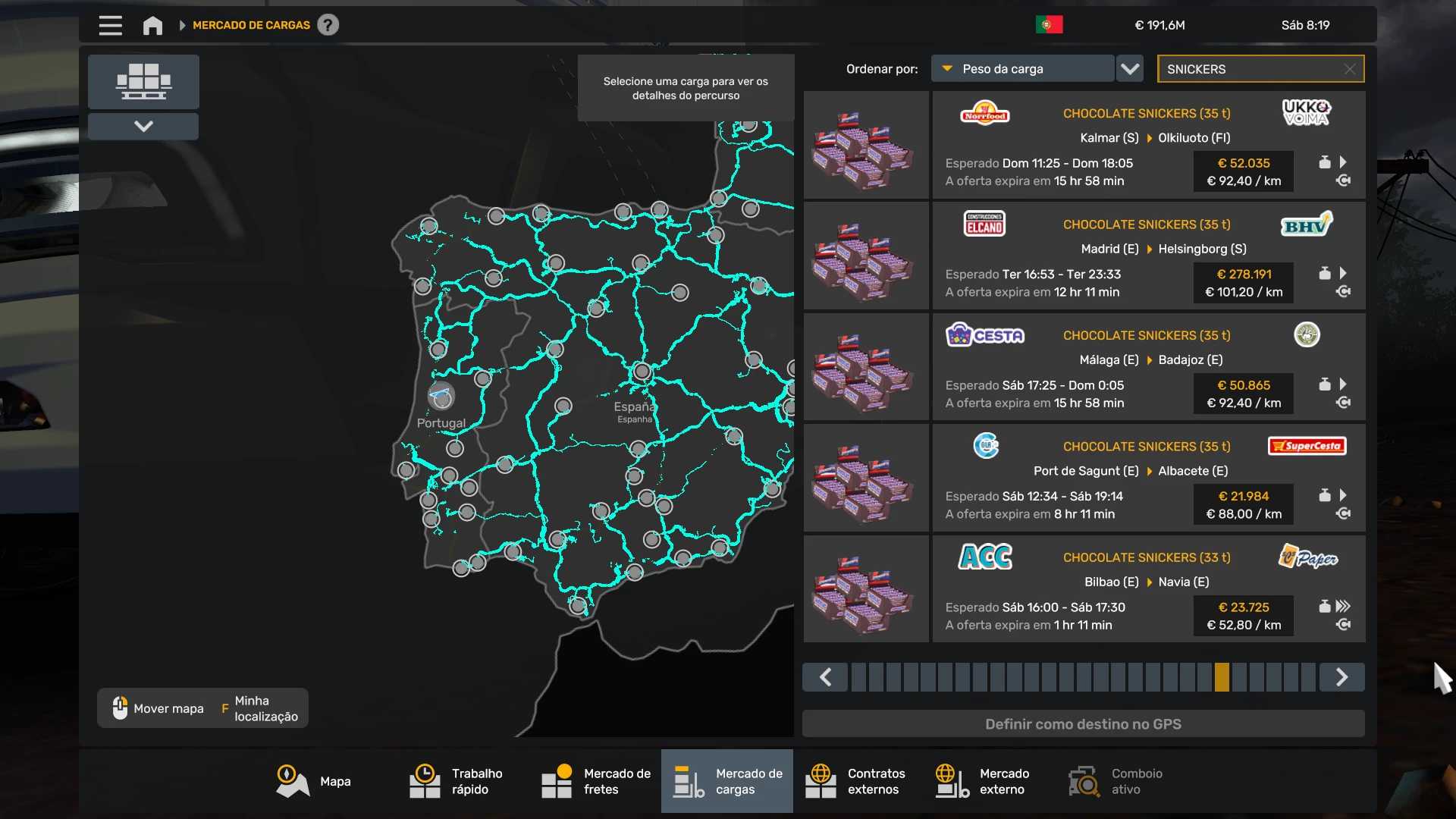
Task: Expand the panel below trailer icon
Action: tap(143, 126)
